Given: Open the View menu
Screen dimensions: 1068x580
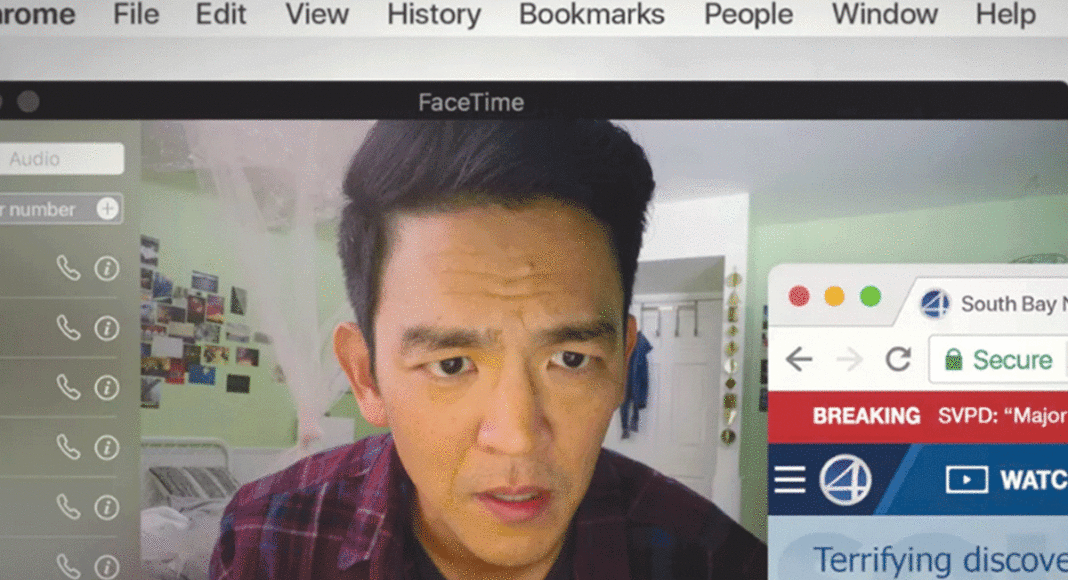Looking at the screenshot, I should (x=317, y=14).
